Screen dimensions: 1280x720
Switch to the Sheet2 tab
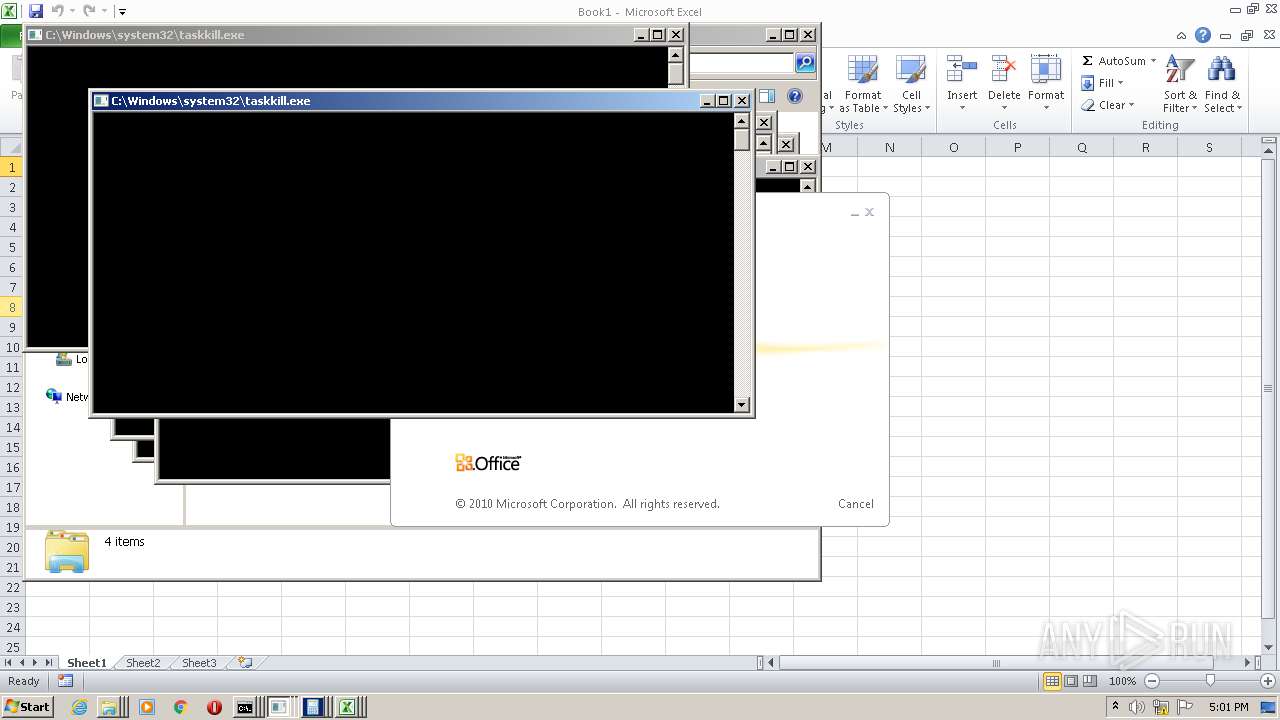pos(142,663)
